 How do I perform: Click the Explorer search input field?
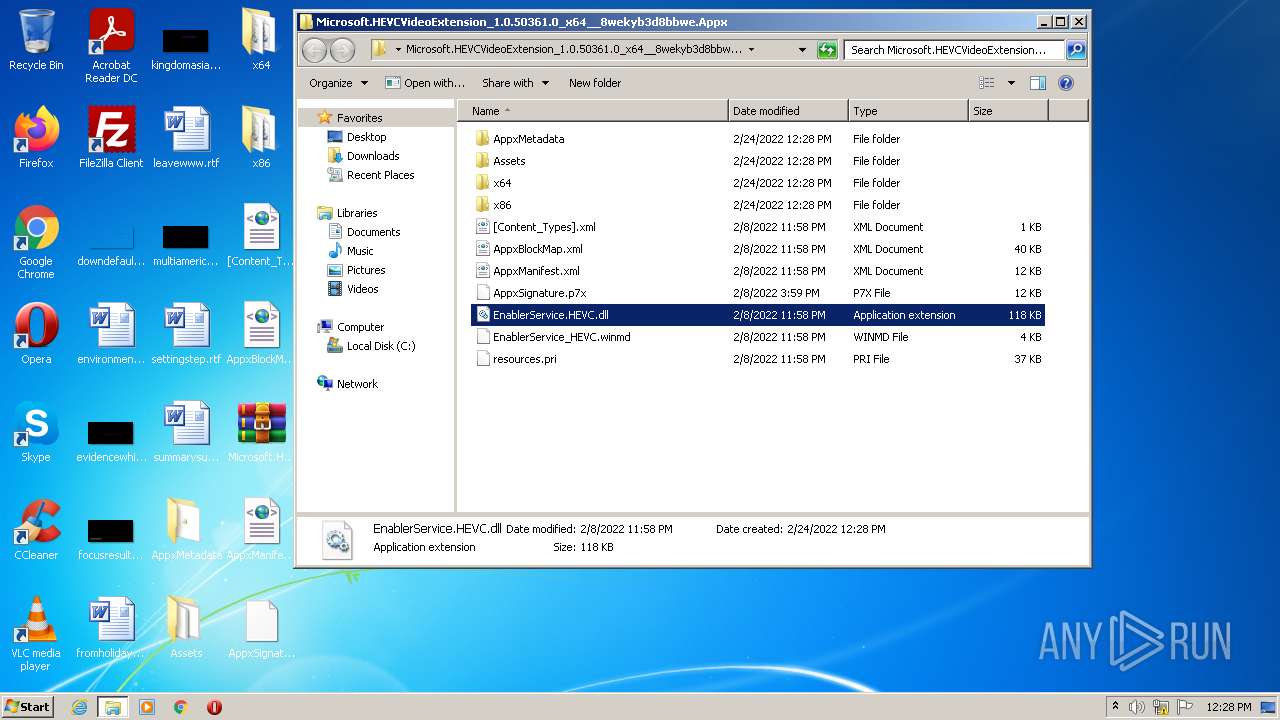click(954, 49)
